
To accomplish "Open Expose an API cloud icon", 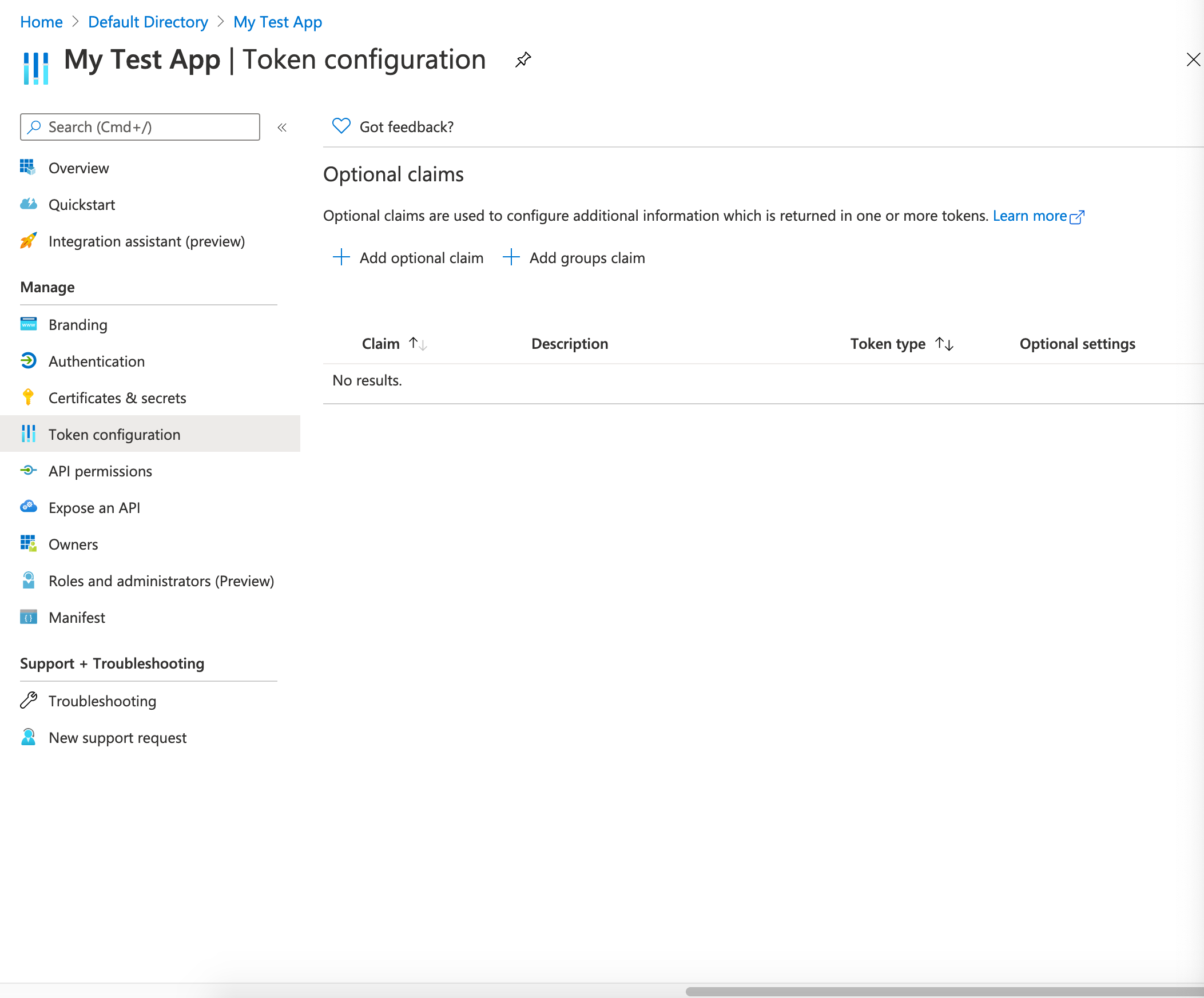I will point(28,507).
